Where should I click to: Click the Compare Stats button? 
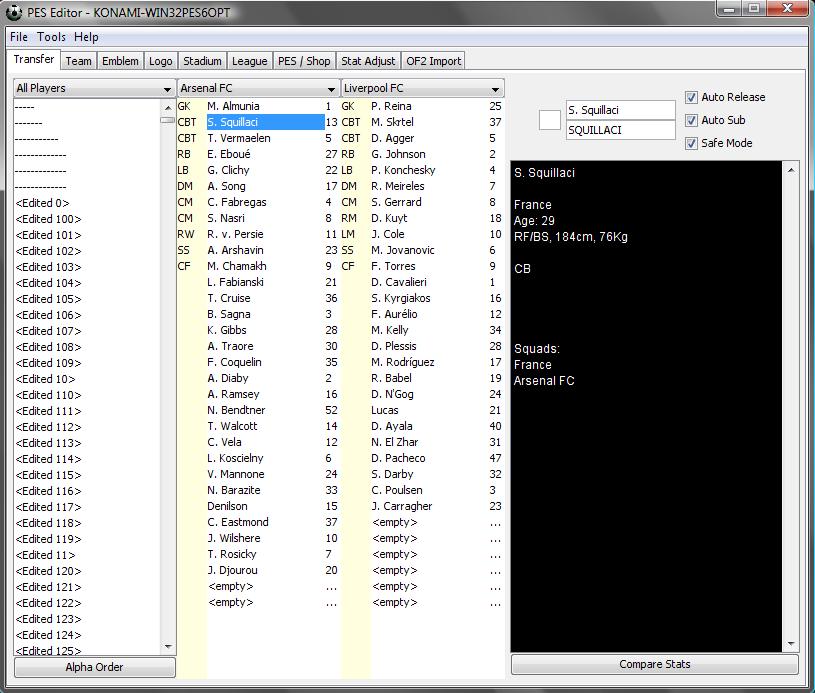pos(654,664)
